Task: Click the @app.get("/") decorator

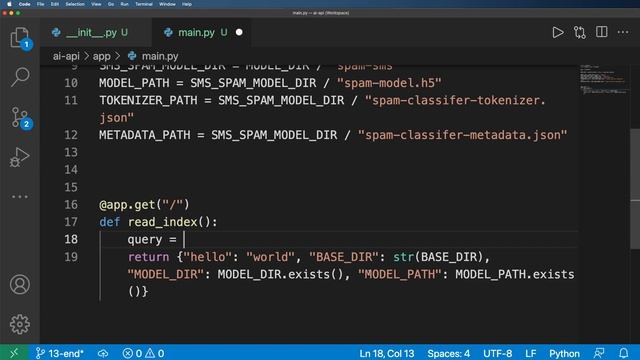Action: [144, 204]
